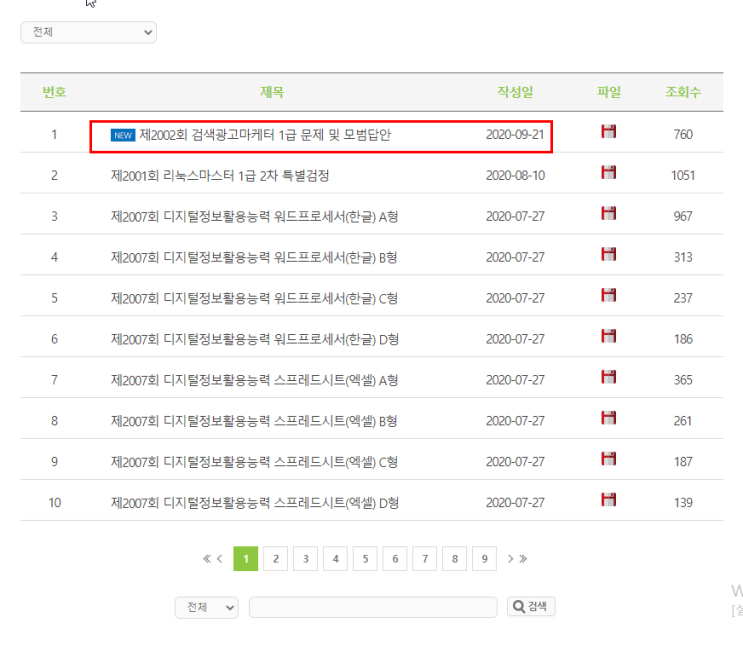Go to page 3
The width and height of the screenshot is (743, 658).
pos(306,559)
